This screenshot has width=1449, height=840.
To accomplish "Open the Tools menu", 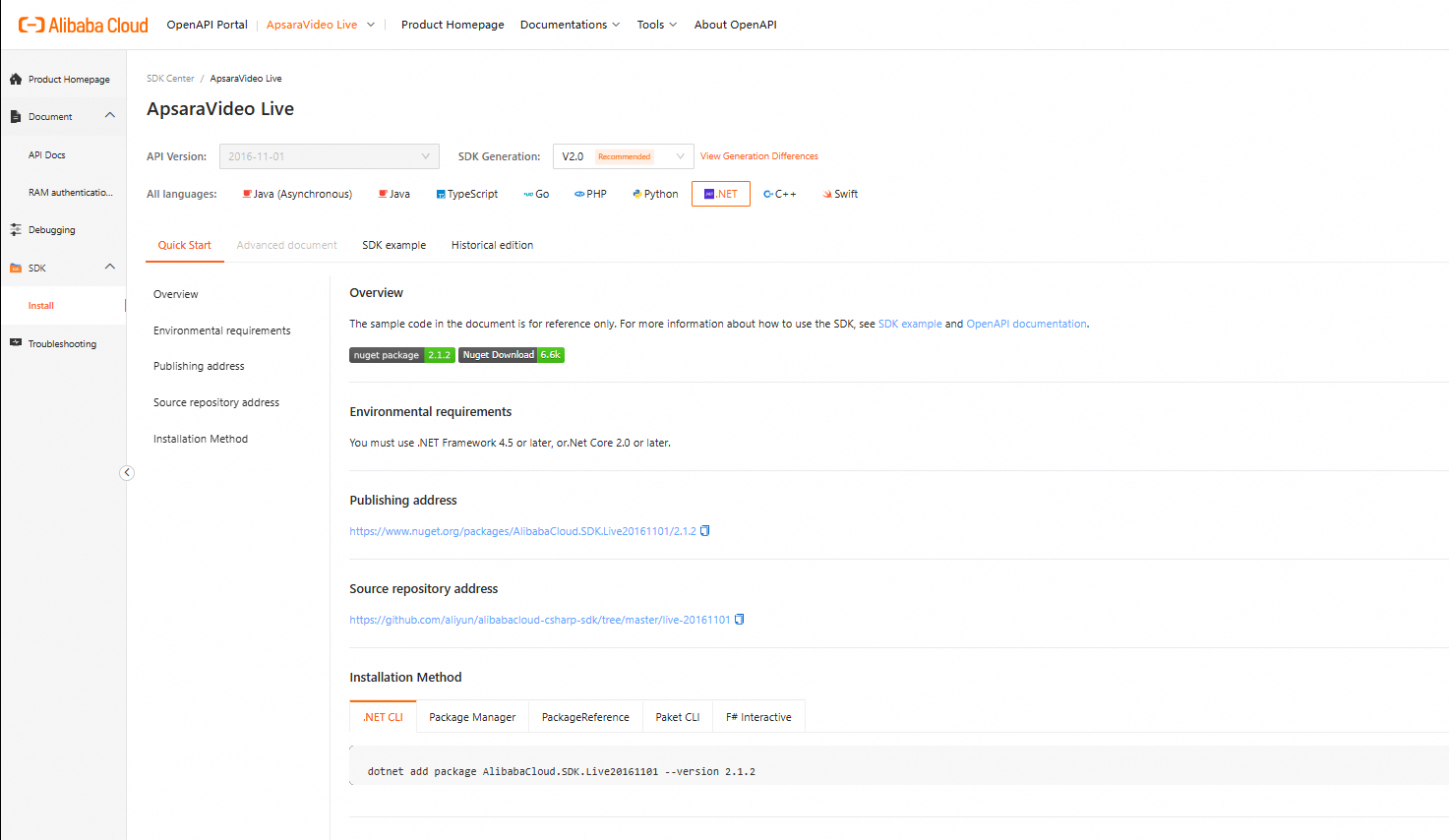I will (657, 25).
